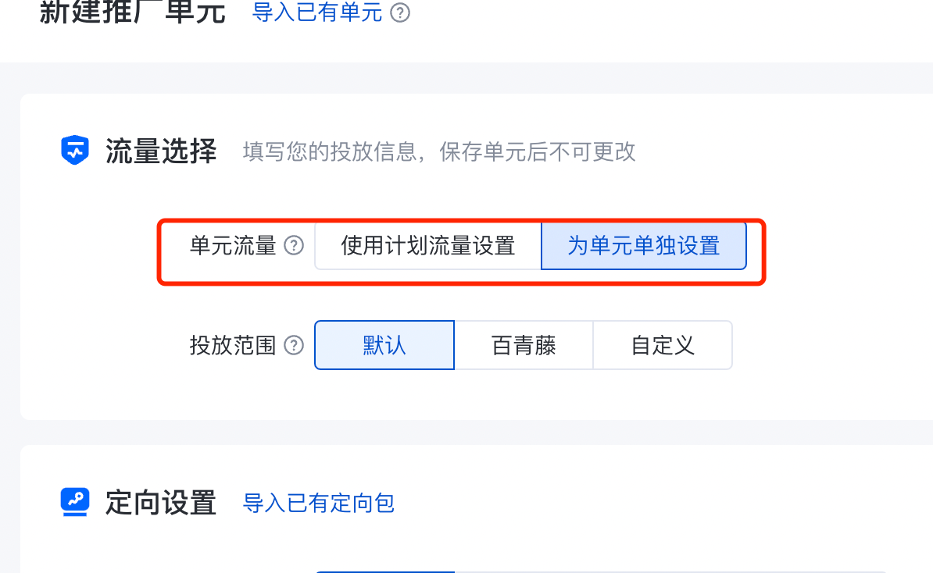
Task: Select 默认 as the 投放范围
Action: [x=384, y=345]
